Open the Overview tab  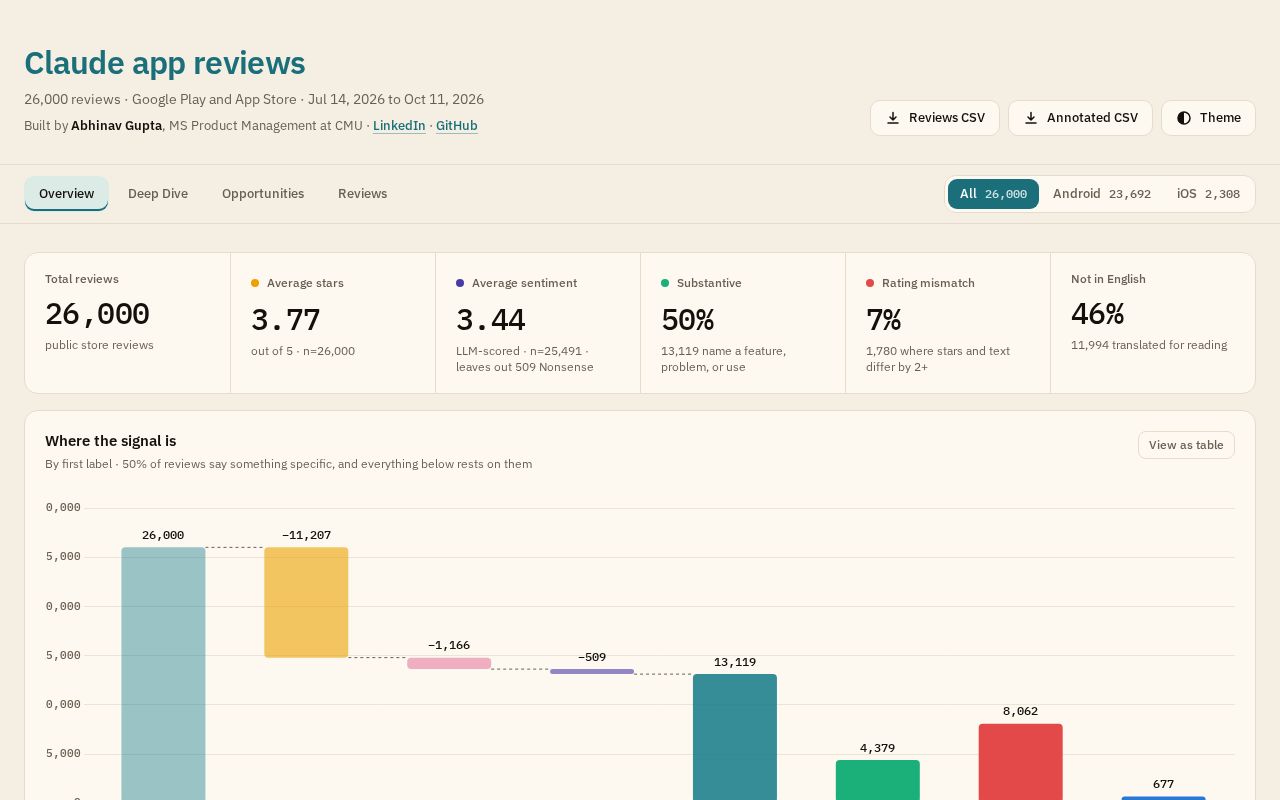(66, 194)
